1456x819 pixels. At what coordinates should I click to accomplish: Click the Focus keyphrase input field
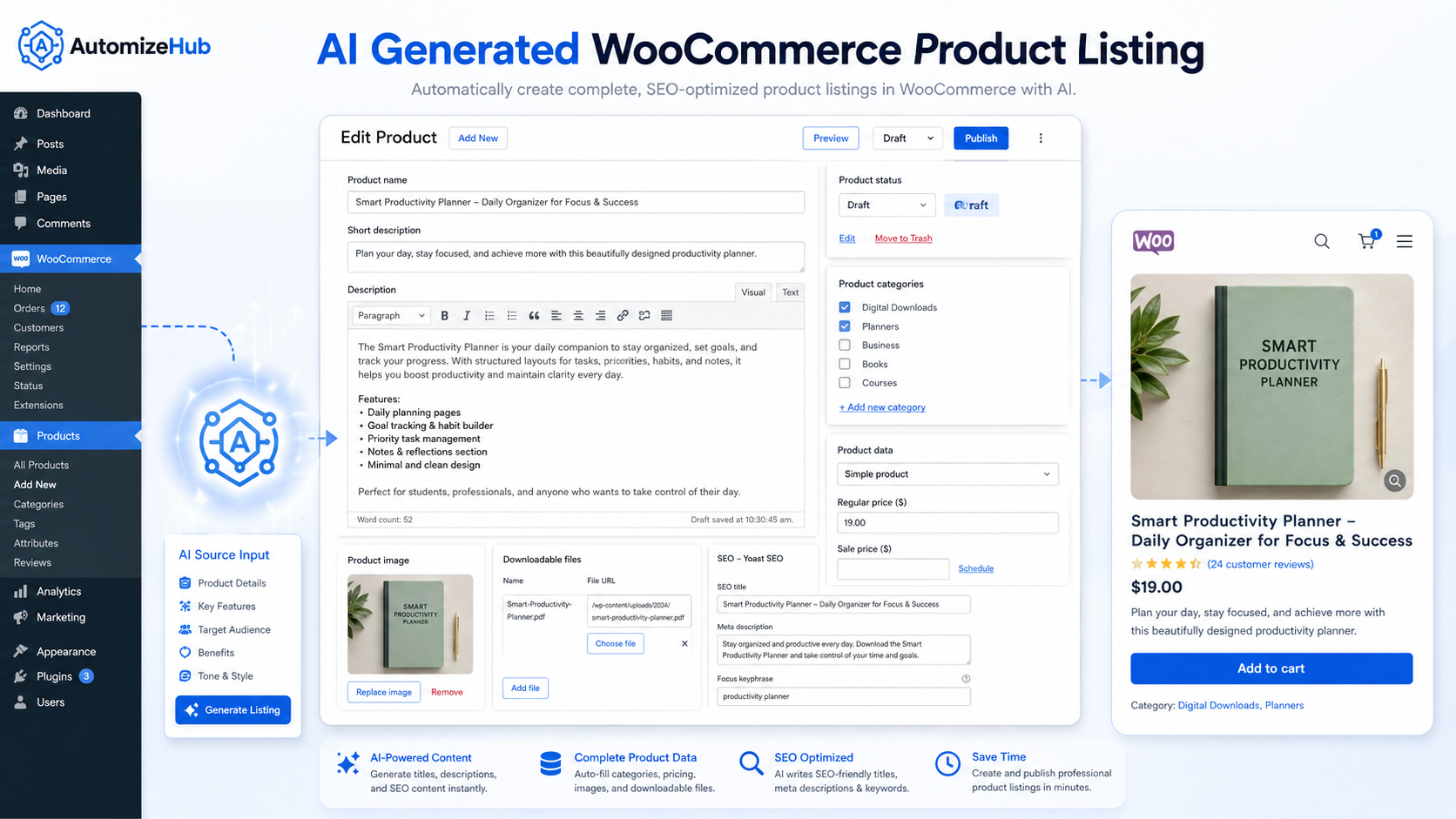pos(843,696)
